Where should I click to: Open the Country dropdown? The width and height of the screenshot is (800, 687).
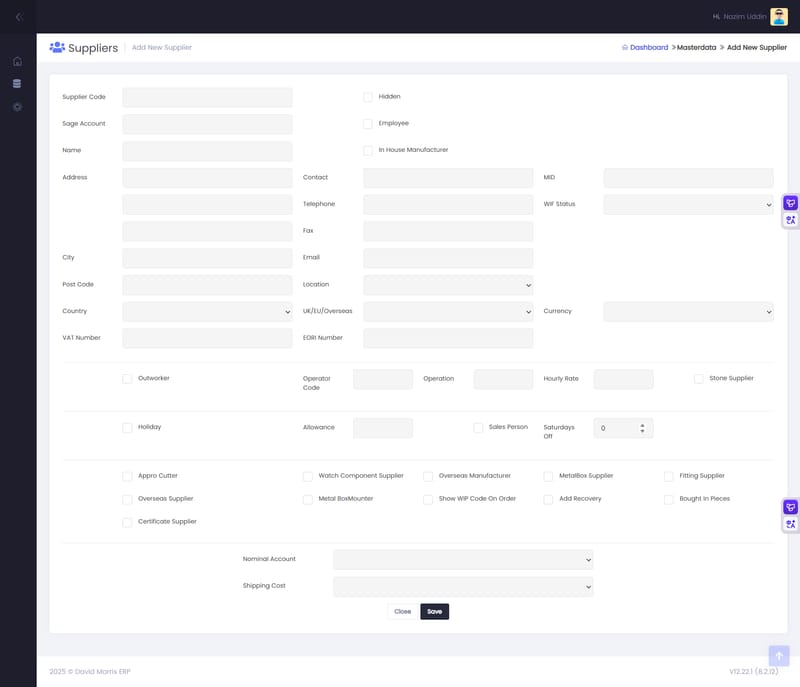207,312
